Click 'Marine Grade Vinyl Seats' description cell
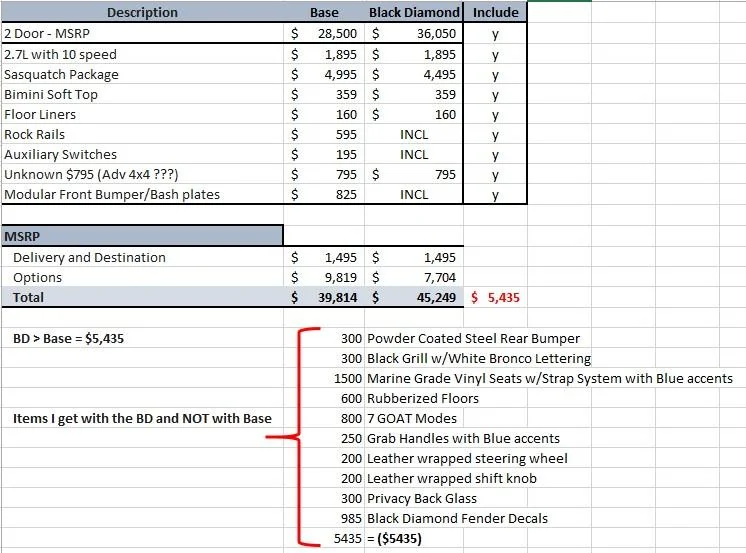746x553 pixels. pos(550,378)
